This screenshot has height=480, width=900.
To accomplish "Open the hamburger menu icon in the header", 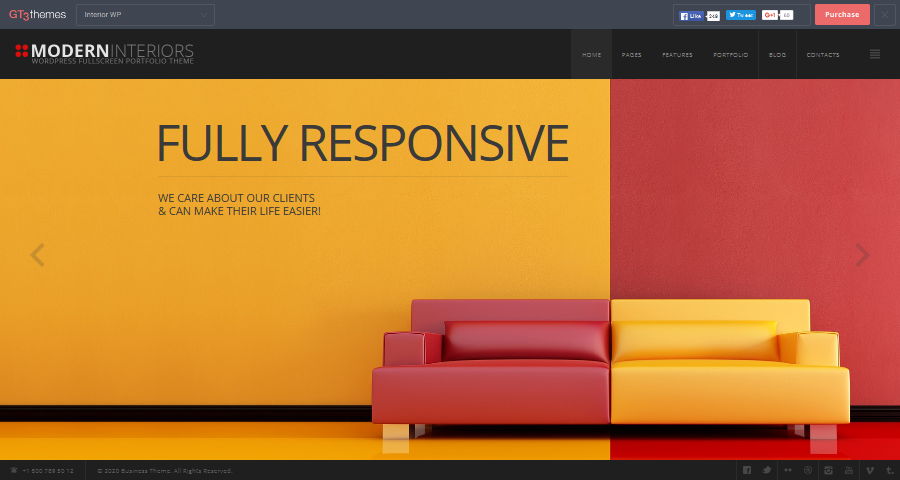I will point(875,54).
